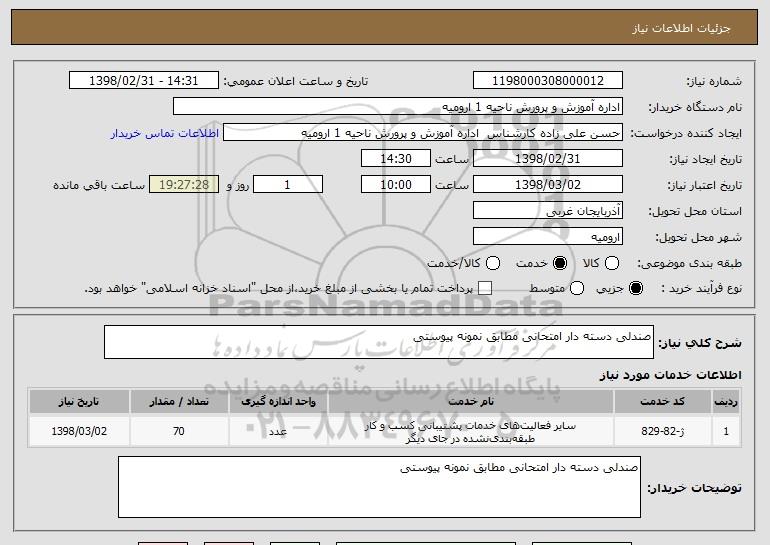Click the remaining days field showing 1
The width and height of the screenshot is (770, 545).
click(288, 185)
